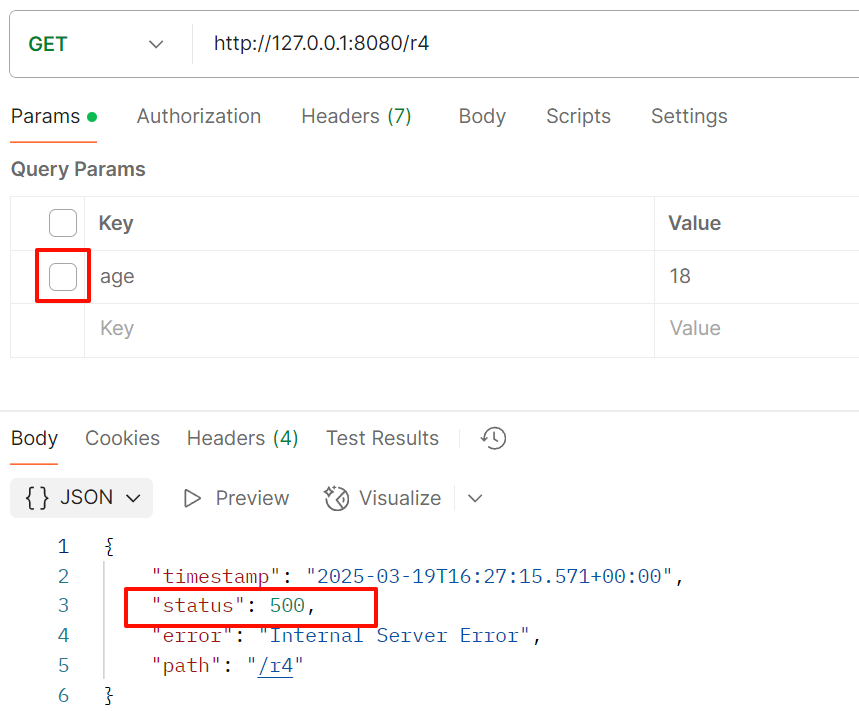Image resolution: width=859 pixels, height=711 pixels.
Task: Open the response Cookies tab
Action: (122, 439)
